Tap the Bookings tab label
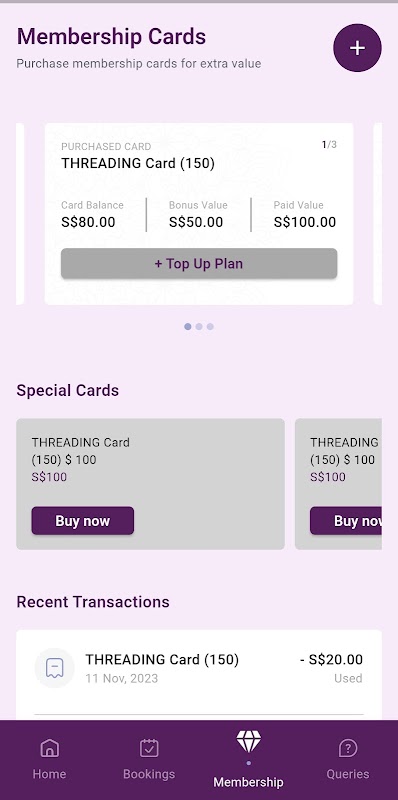398x800 pixels. 149,774
